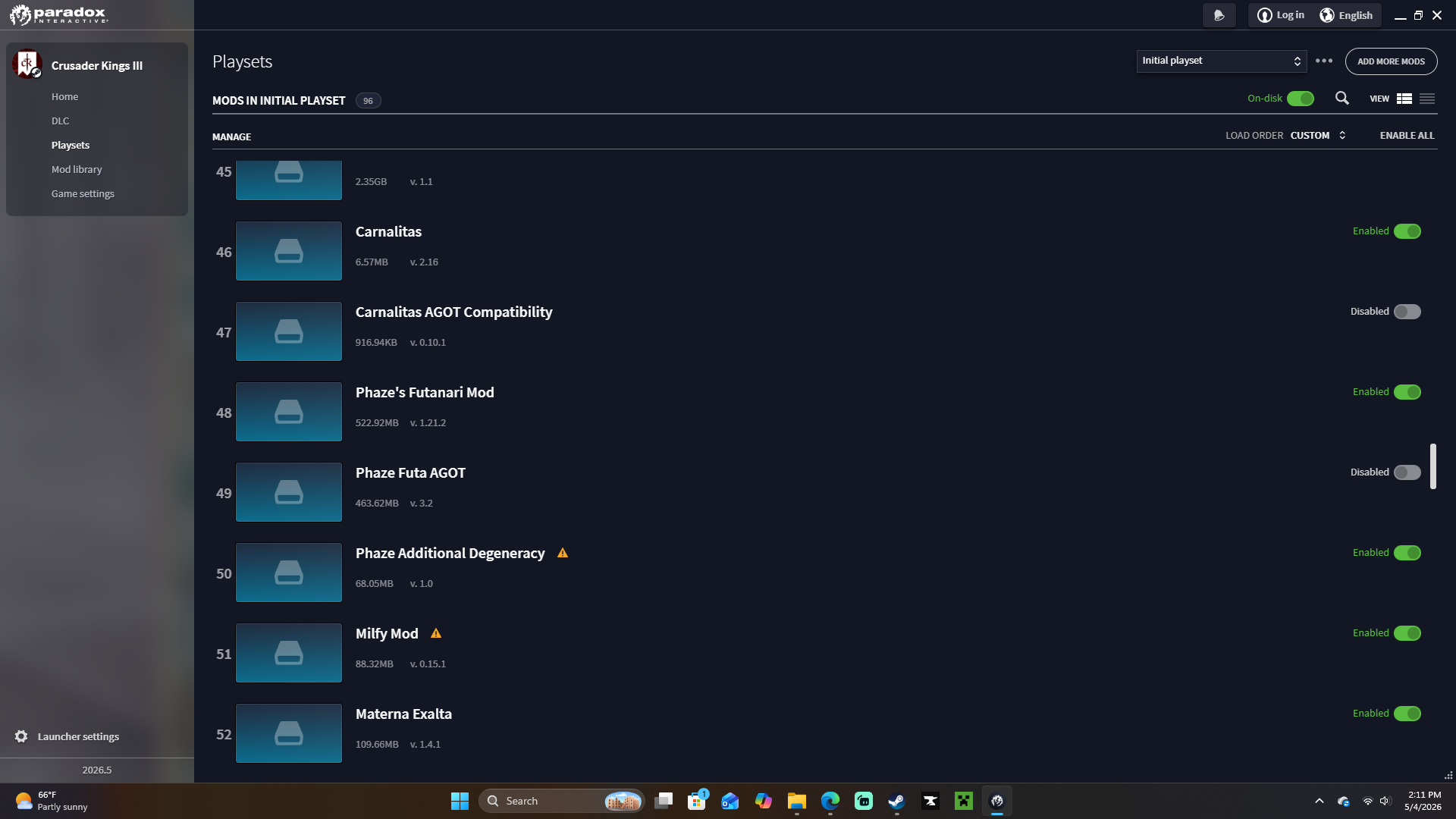Open the notifications megaphone icon

tap(1219, 15)
